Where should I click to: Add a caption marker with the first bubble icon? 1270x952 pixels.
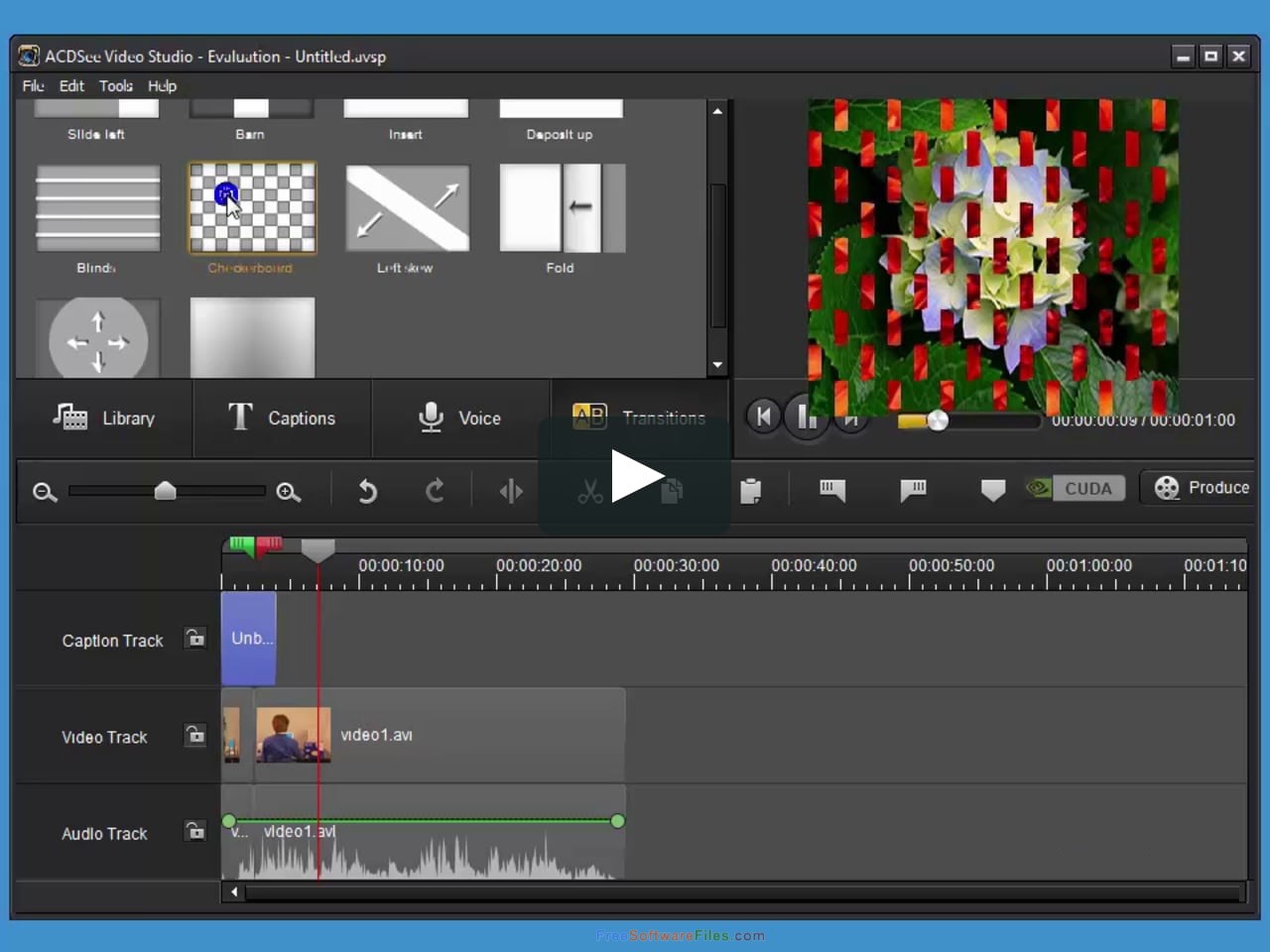pos(832,490)
